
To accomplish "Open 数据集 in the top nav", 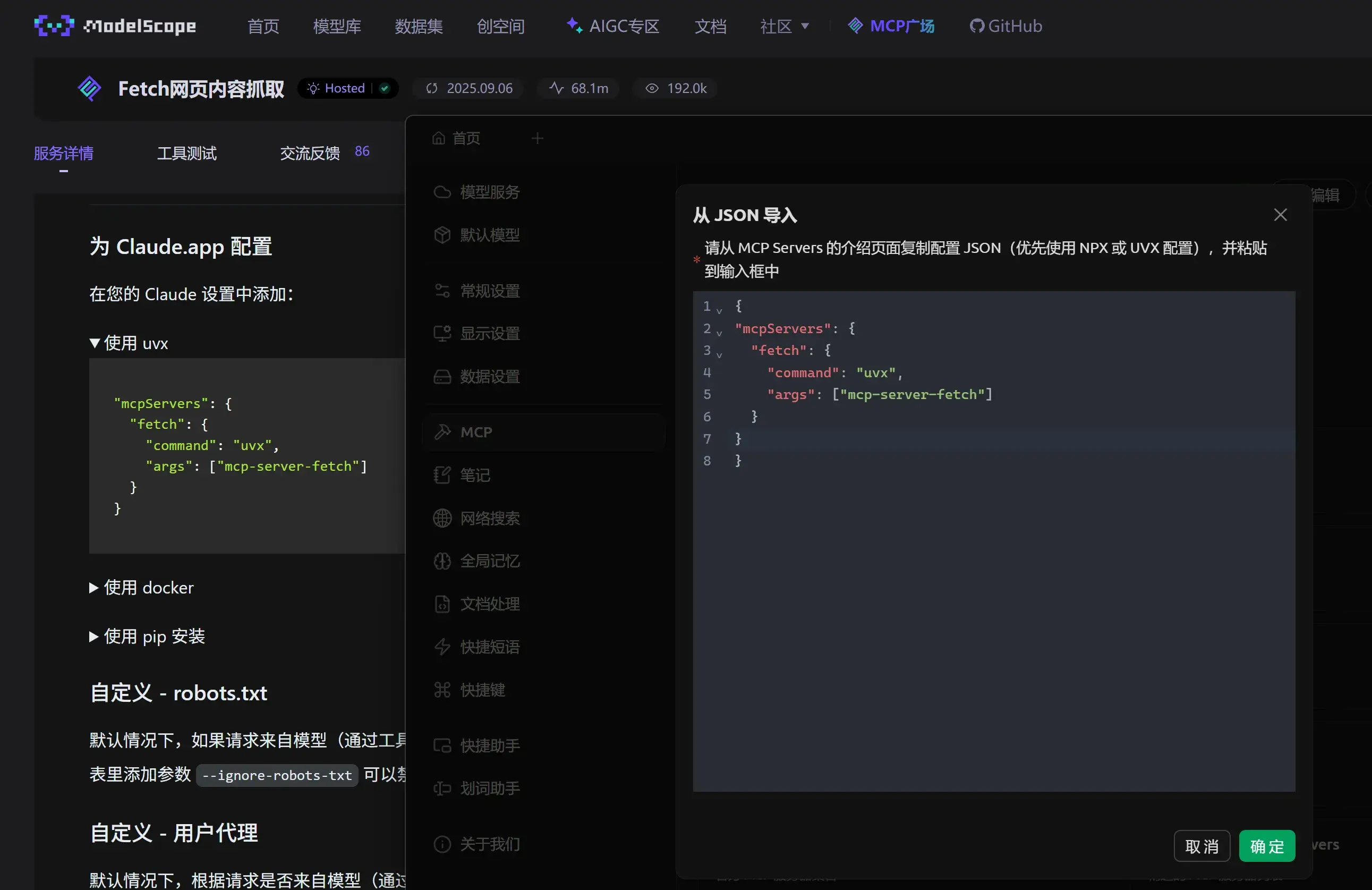I will (419, 26).
